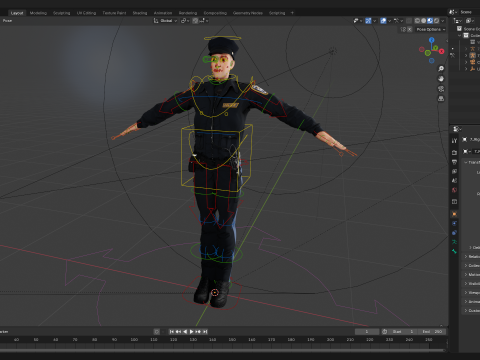Open the Global transform orientation dropdown
Screen dimensions: 480x360
(x=165, y=21)
